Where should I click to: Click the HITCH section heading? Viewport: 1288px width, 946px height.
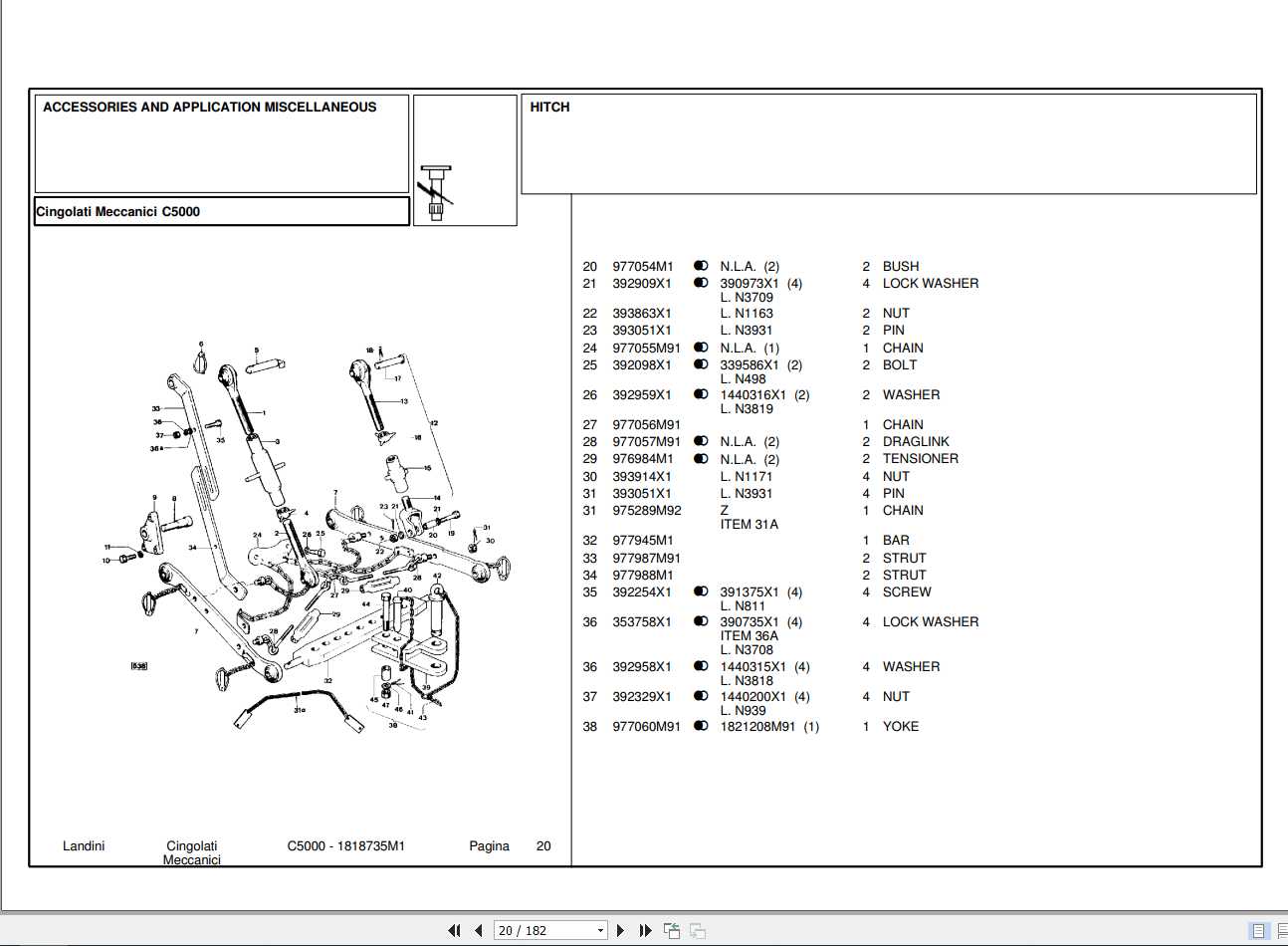[x=548, y=107]
